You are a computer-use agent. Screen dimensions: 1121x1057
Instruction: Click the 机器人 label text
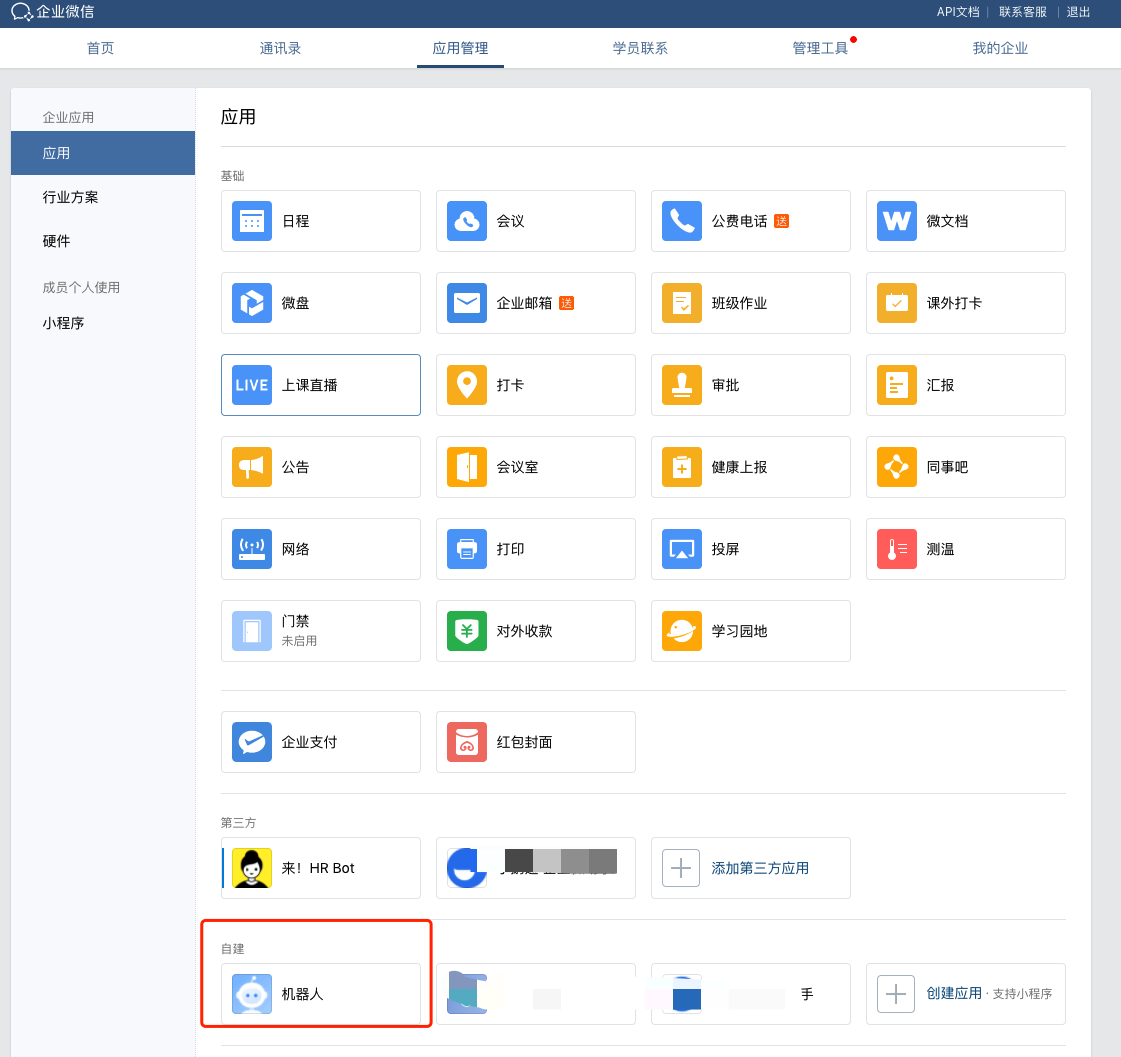302,994
